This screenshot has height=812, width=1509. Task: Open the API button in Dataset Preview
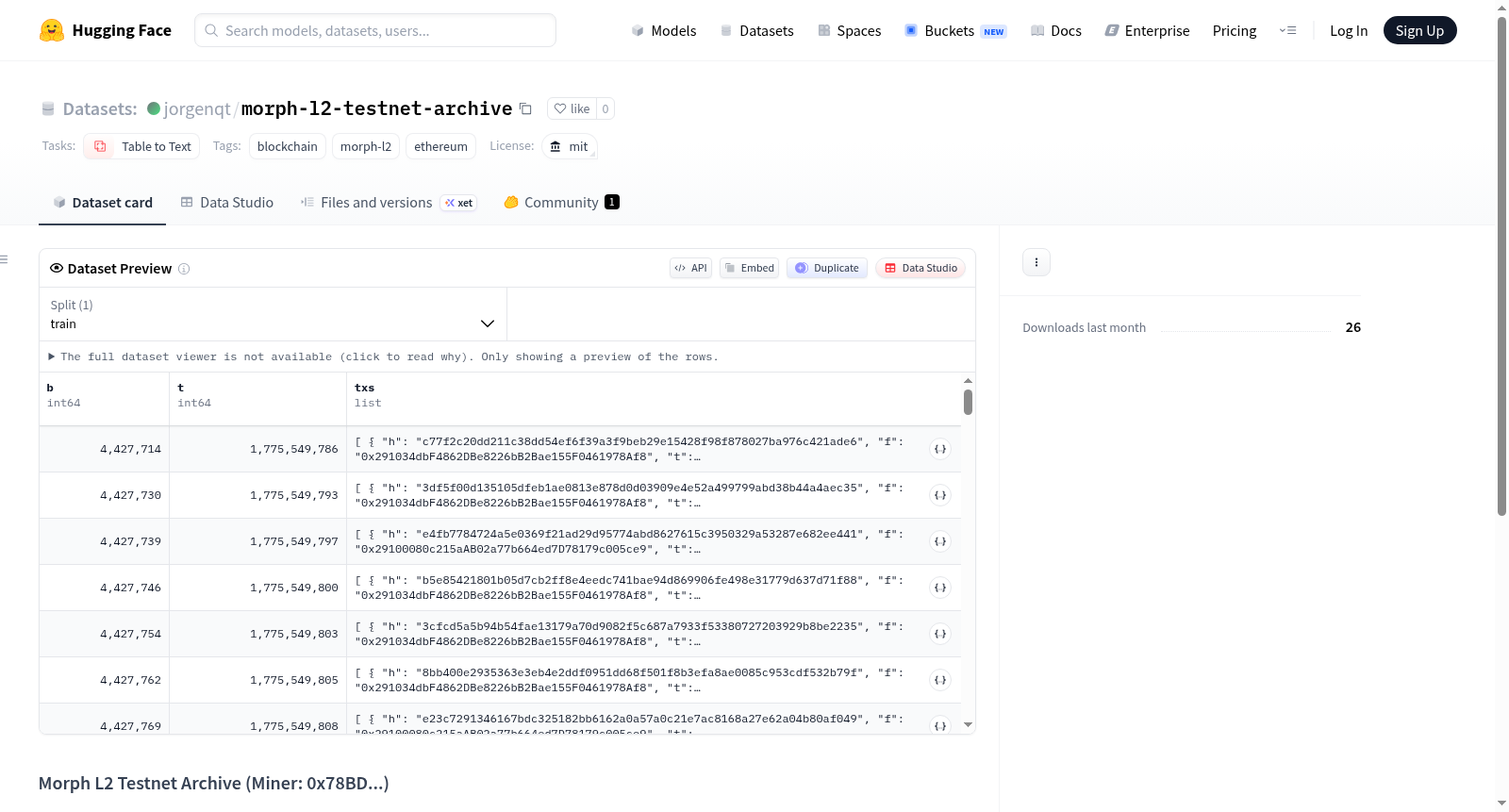coord(690,268)
